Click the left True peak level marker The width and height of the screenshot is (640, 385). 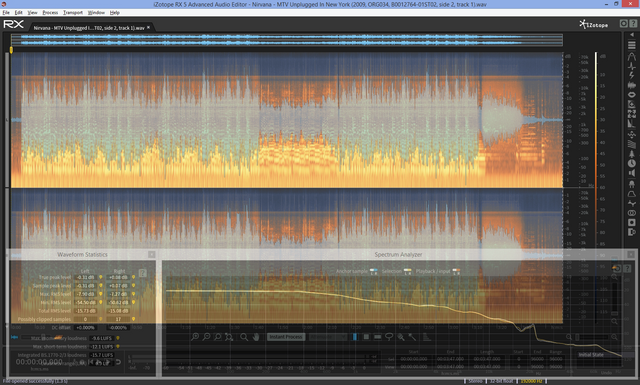pyautogui.click(x=100, y=277)
